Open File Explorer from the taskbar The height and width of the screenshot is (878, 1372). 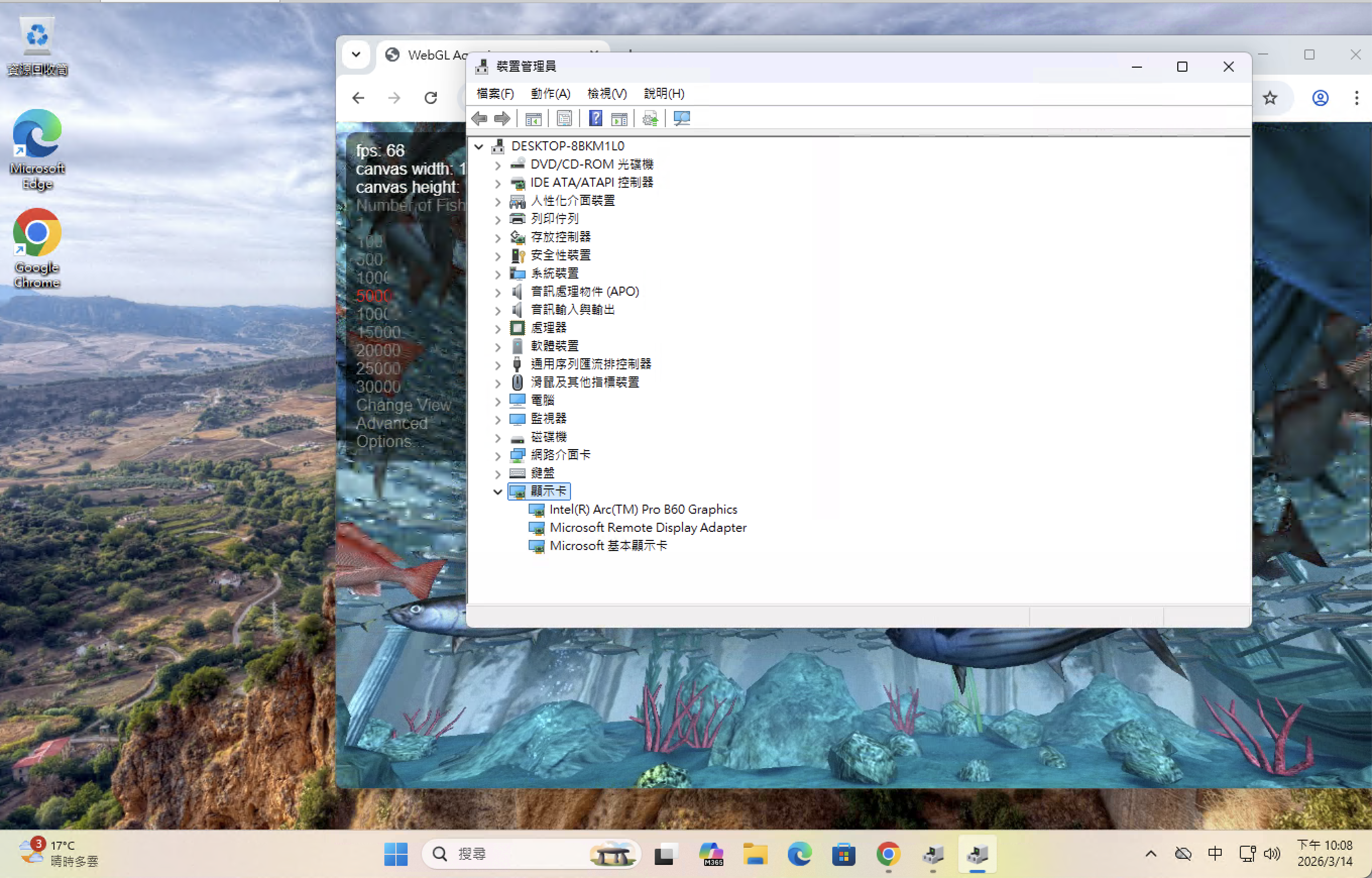[x=755, y=854]
